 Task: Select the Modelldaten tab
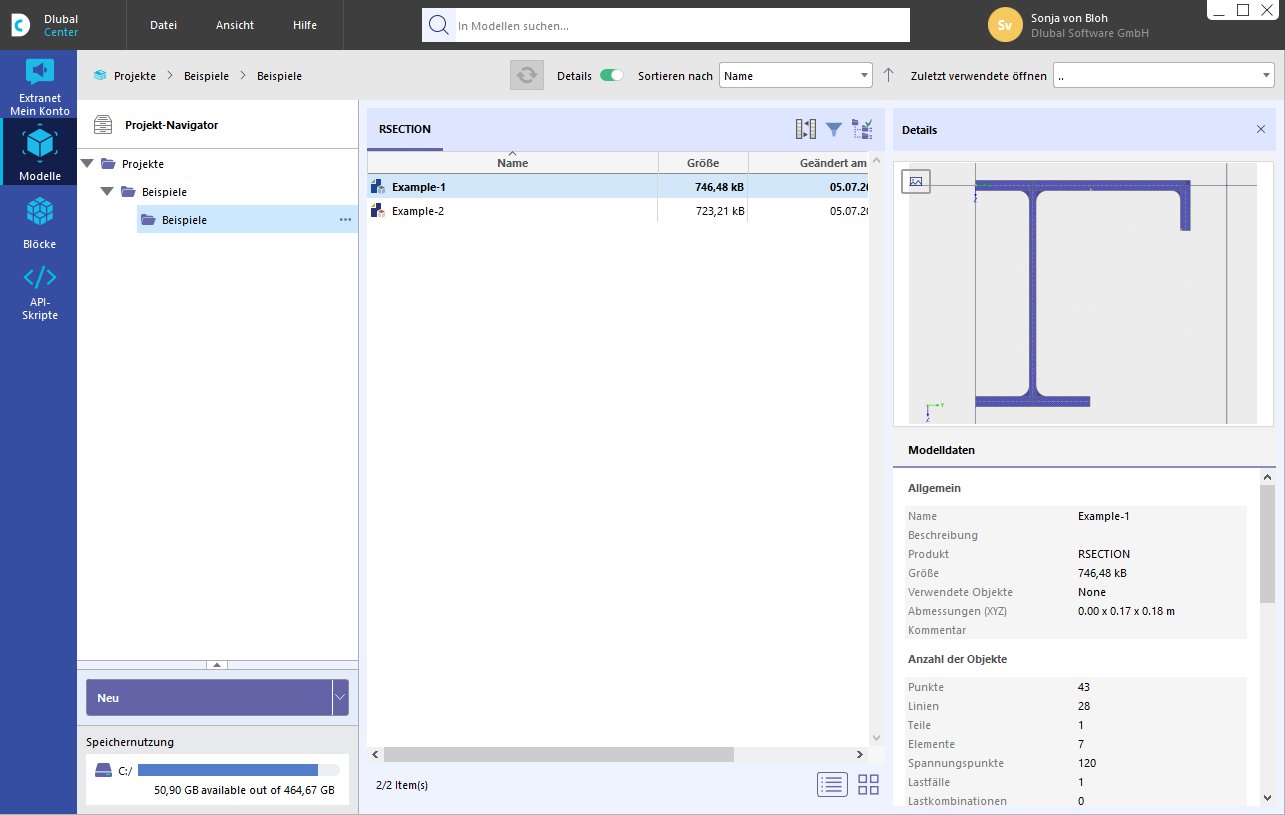click(941, 450)
